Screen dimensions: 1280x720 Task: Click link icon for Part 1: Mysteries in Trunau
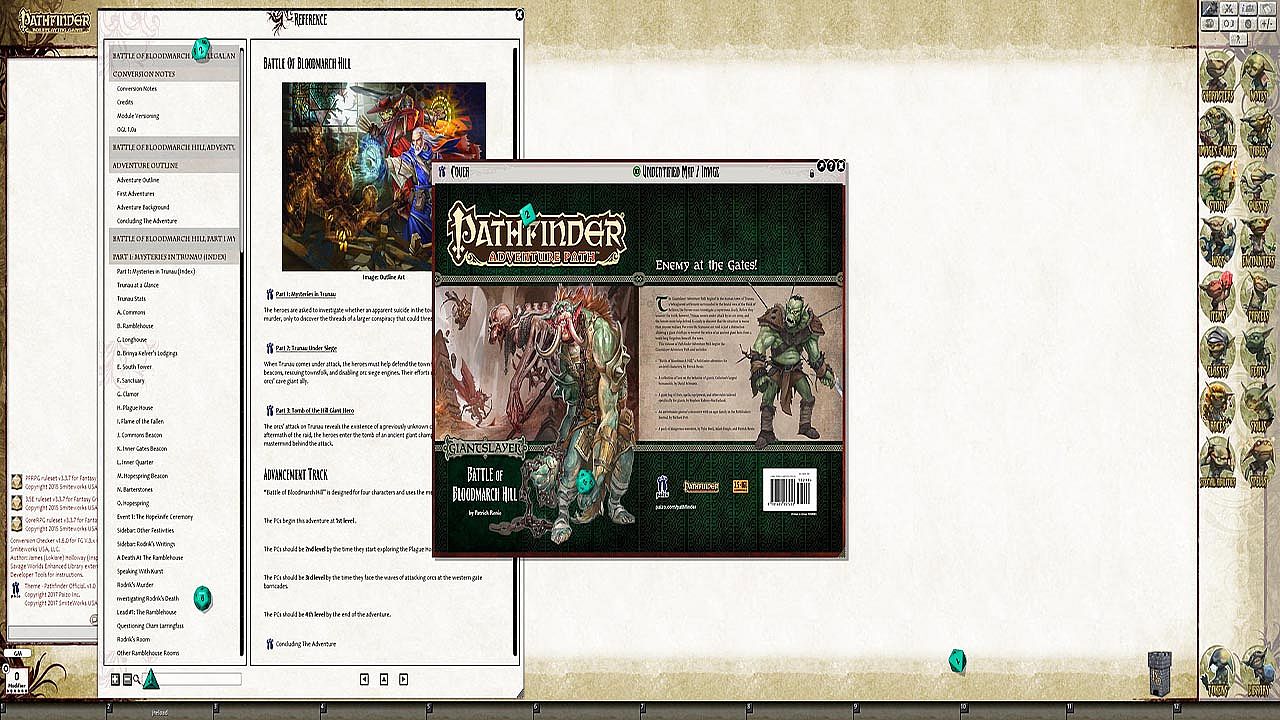click(x=269, y=294)
